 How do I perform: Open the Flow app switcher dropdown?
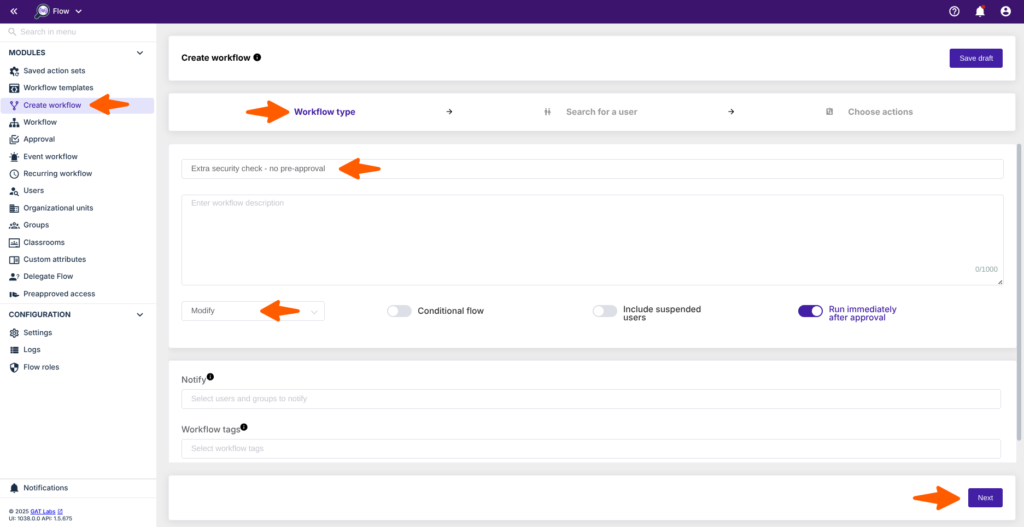(58, 11)
